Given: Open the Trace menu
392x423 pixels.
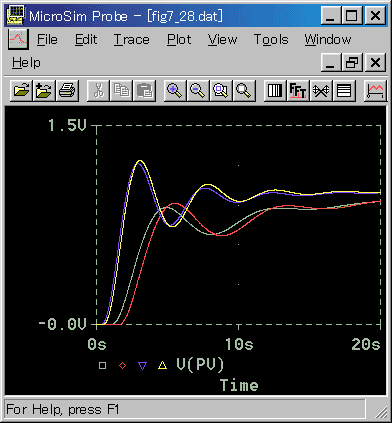Looking at the screenshot, I should pos(132,40).
